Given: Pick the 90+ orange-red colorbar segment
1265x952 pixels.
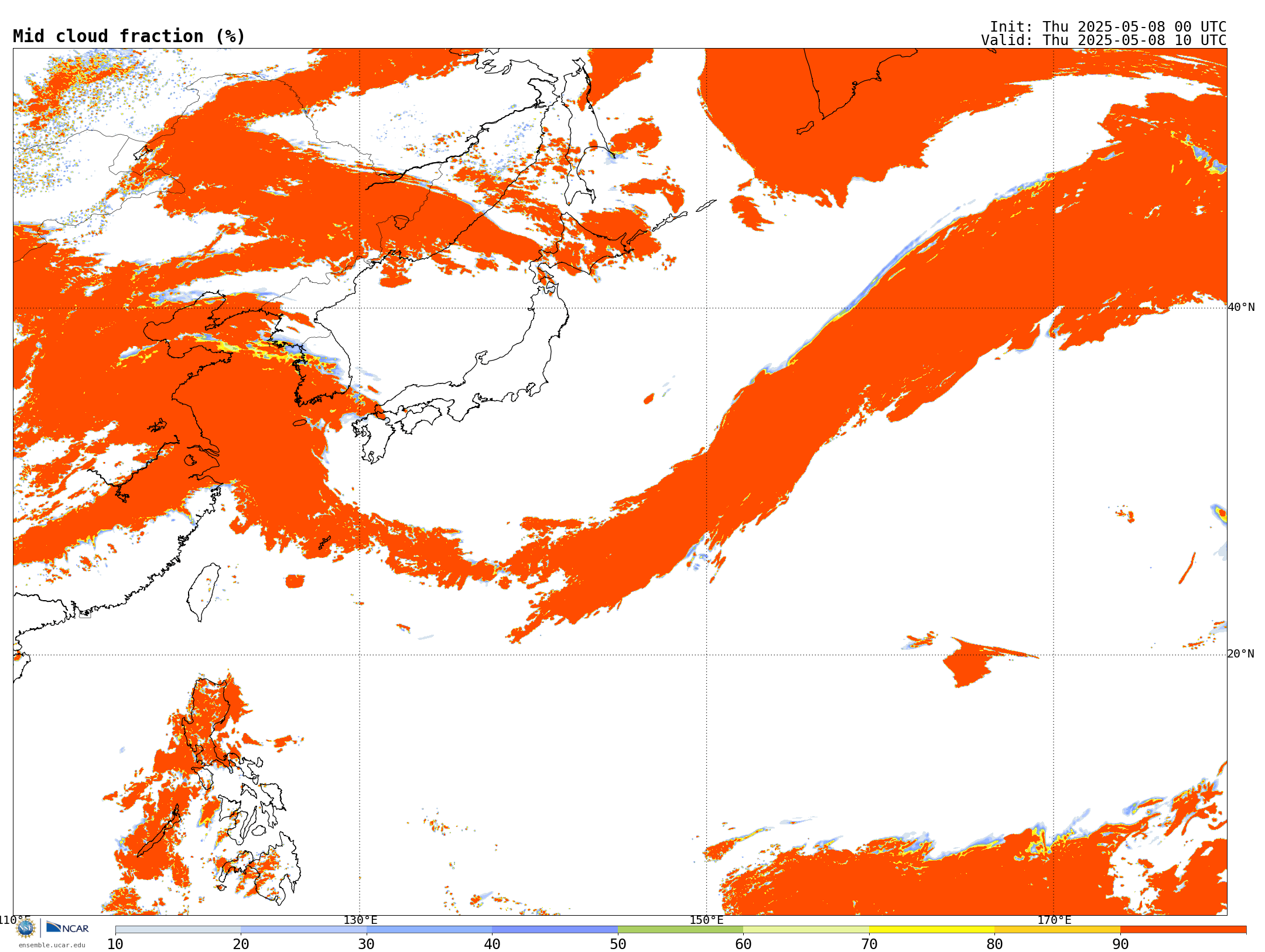Looking at the screenshot, I should pyautogui.click(x=1183, y=930).
